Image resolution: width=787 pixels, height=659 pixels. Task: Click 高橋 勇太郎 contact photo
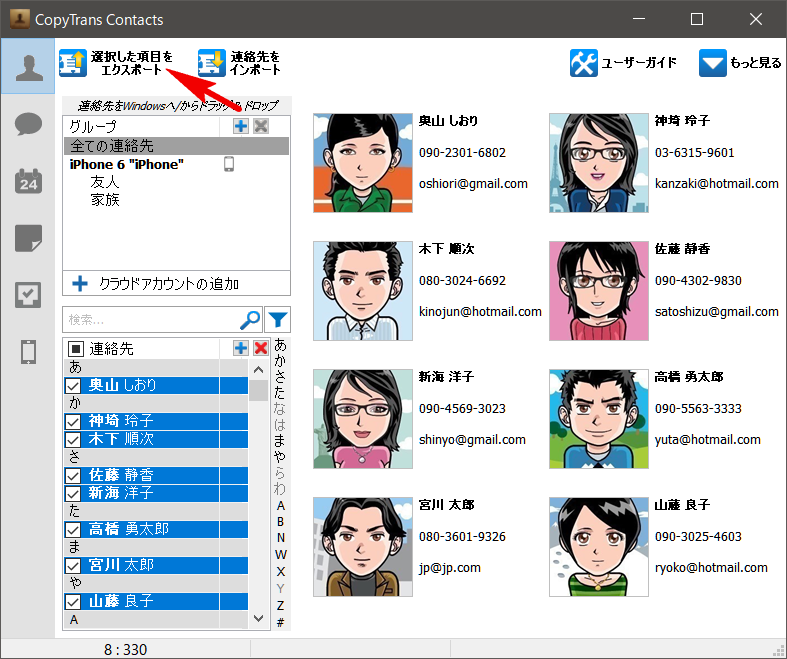click(x=599, y=419)
